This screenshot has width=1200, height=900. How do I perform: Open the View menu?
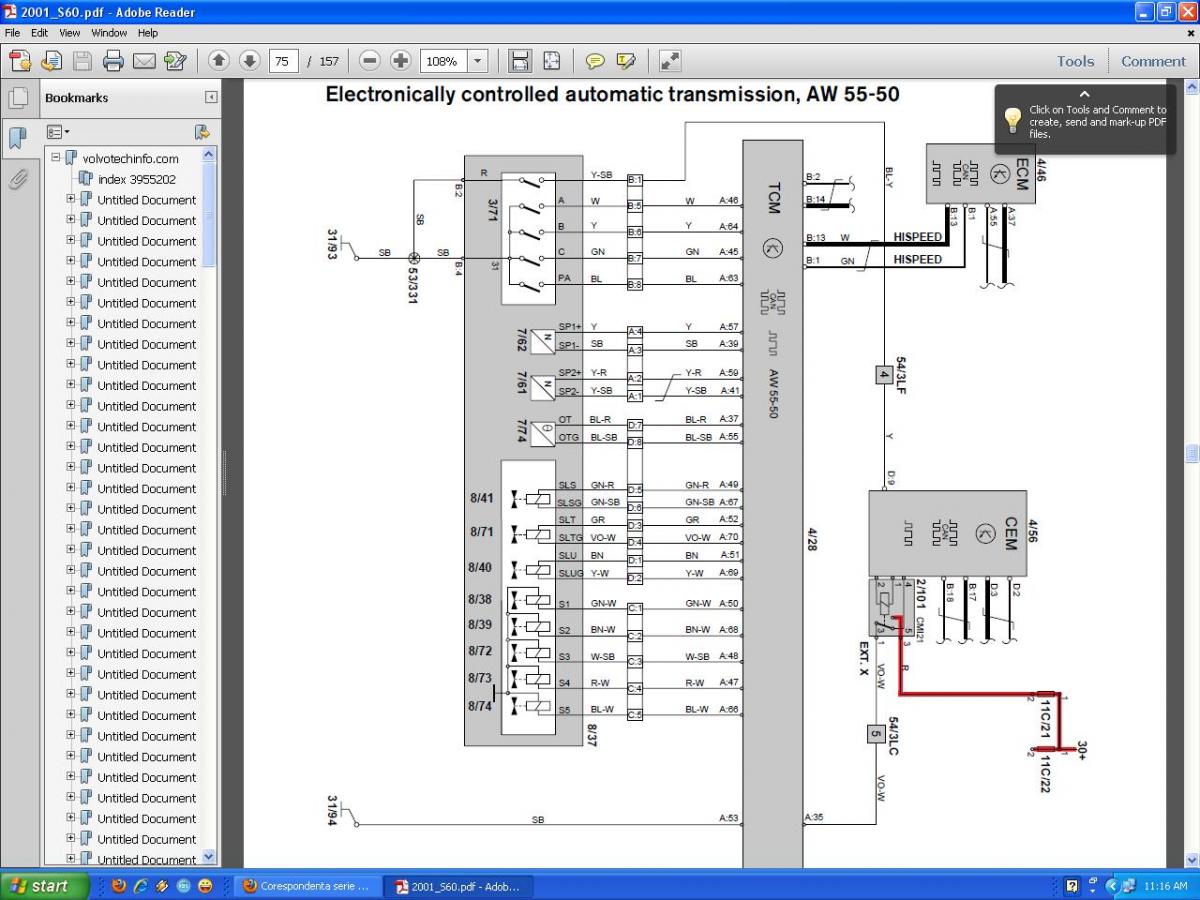point(69,33)
